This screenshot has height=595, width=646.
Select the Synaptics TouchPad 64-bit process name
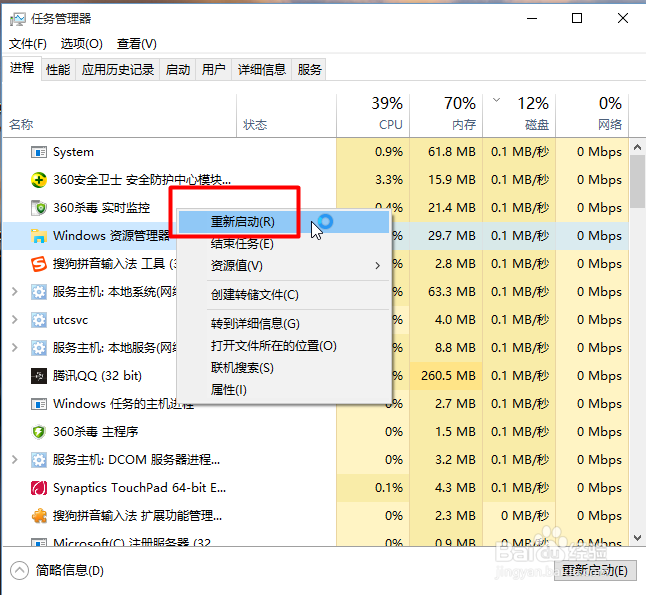(x=139, y=488)
